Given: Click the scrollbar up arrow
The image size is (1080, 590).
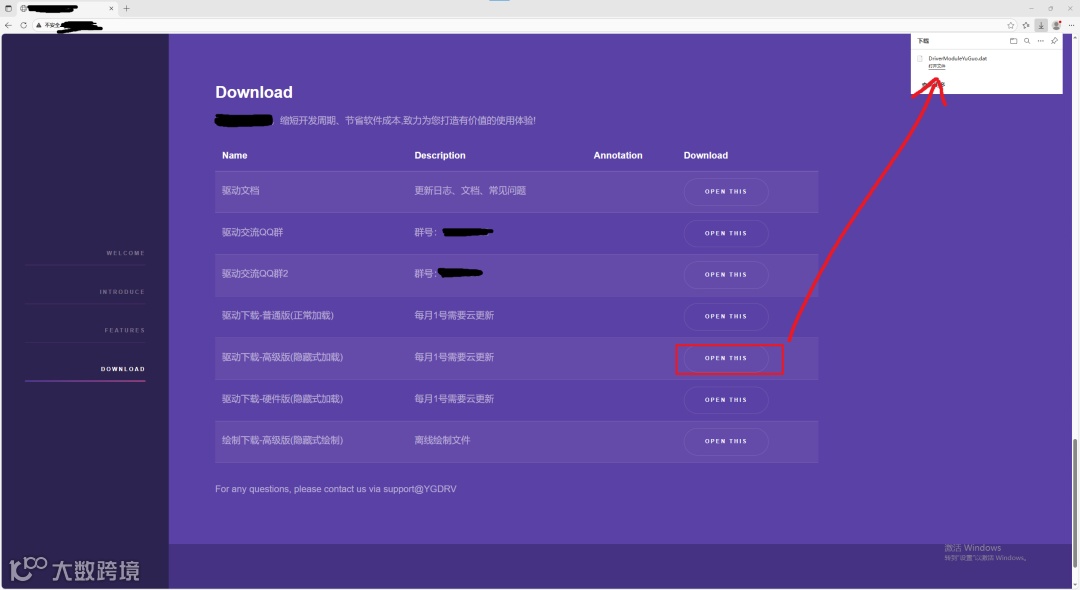Looking at the screenshot, I should pyautogui.click(x=1074, y=38).
